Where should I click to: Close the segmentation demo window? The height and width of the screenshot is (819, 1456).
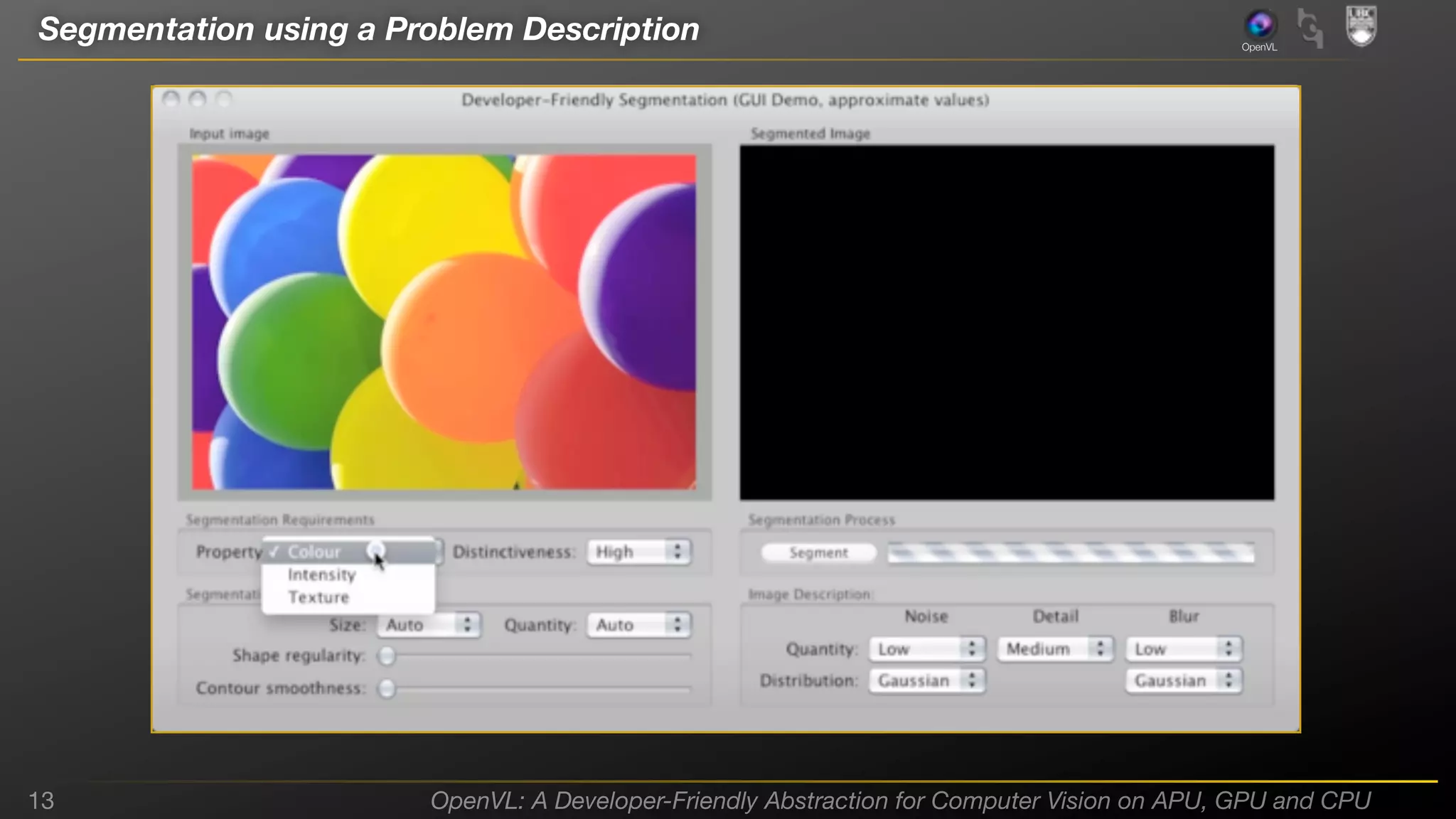pyautogui.click(x=171, y=99)
